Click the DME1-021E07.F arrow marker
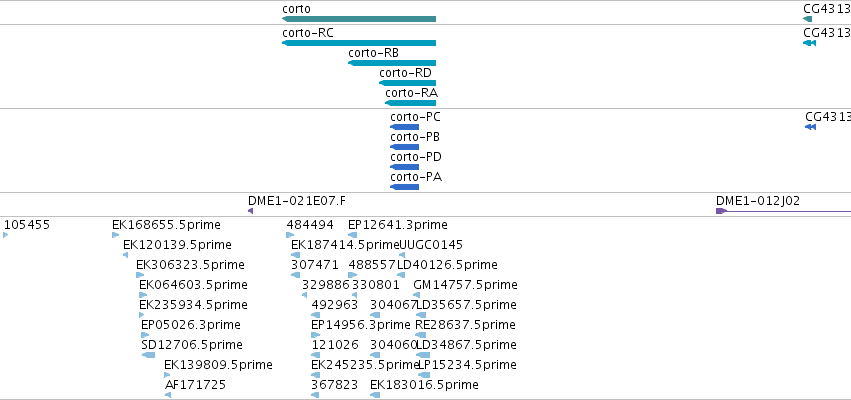Screen dimensions: 851x400 click(x=250, y=211)
